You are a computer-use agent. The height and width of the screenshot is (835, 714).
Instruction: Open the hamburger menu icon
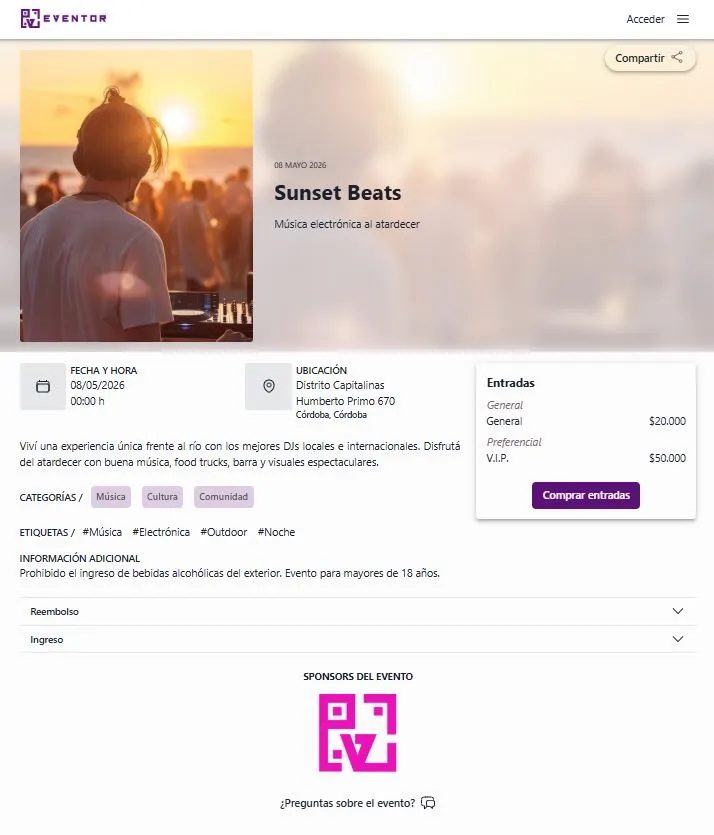[x=683, y=19]
